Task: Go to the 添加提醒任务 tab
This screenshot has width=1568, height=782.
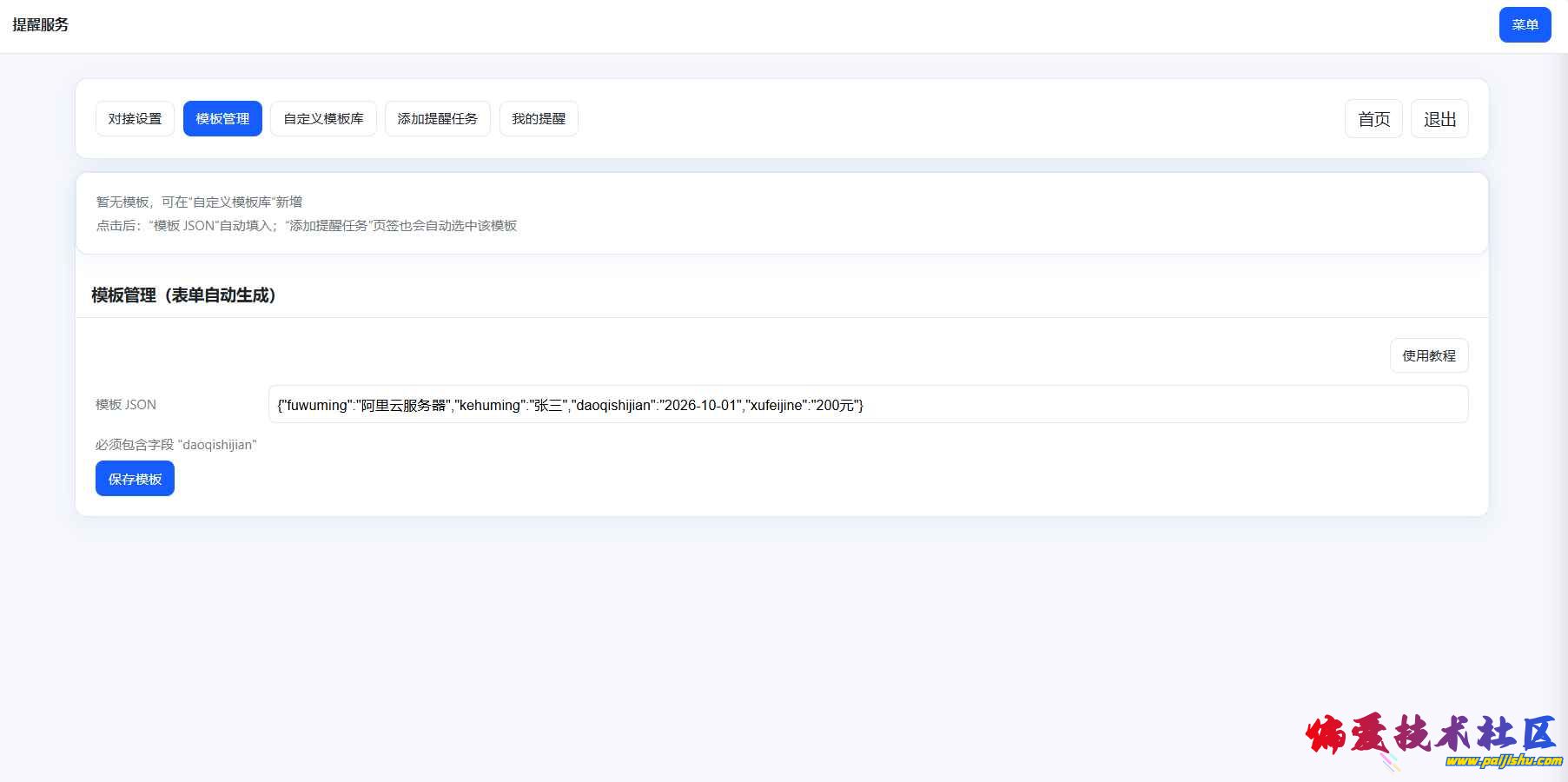Action: pos(437,119)
